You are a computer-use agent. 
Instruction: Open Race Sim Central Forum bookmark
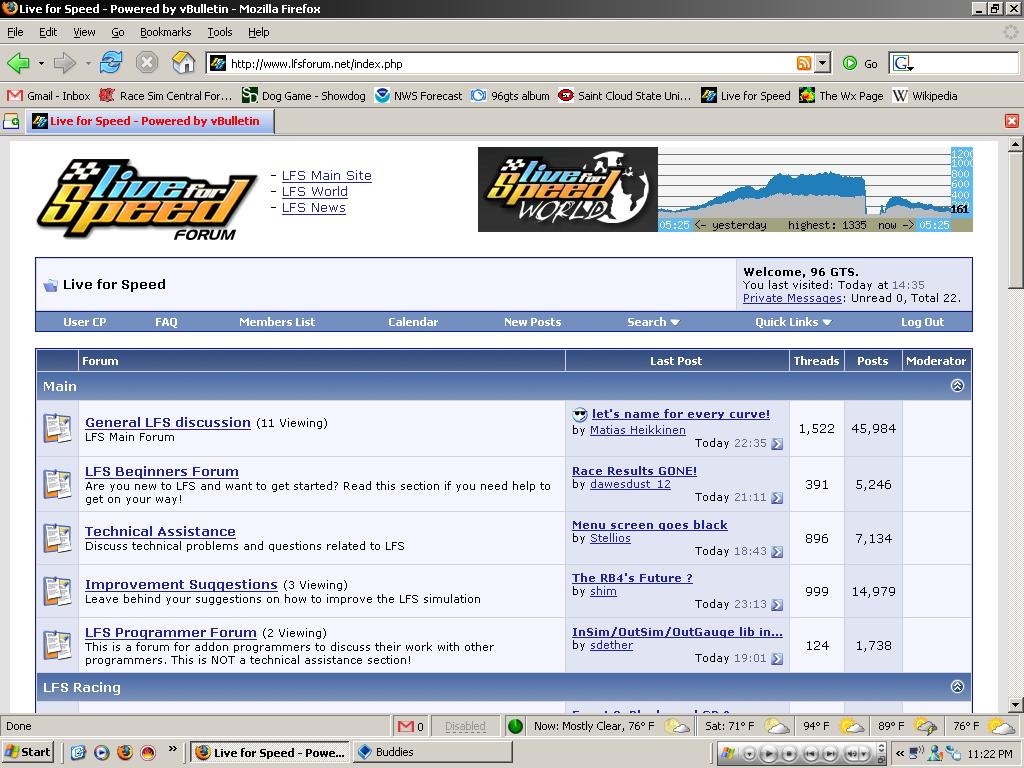click(166, 96)
